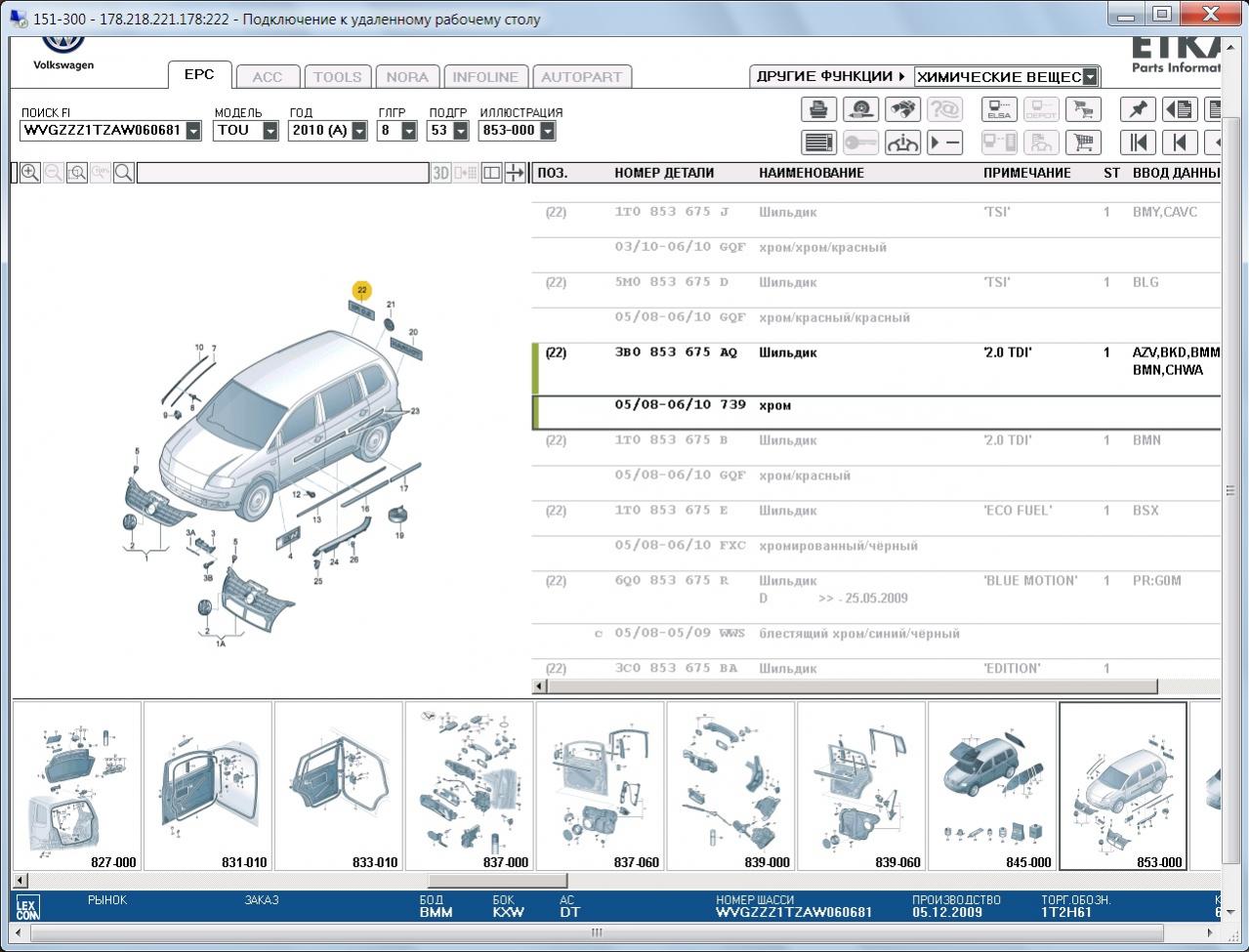The image size is (1249, 952).
Task: Switch to the ACC tab
Action: [267, 77]
